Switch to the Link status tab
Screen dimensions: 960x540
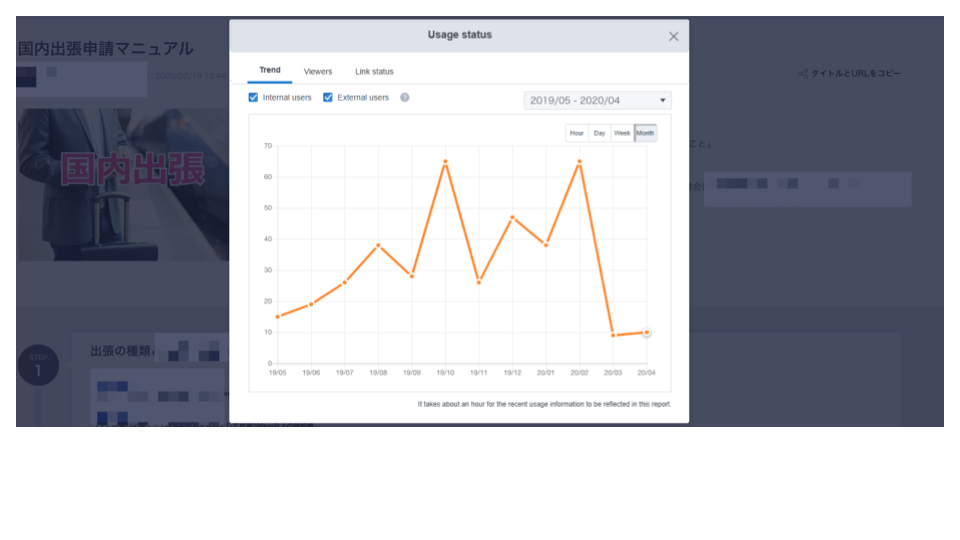click(374, 72)
